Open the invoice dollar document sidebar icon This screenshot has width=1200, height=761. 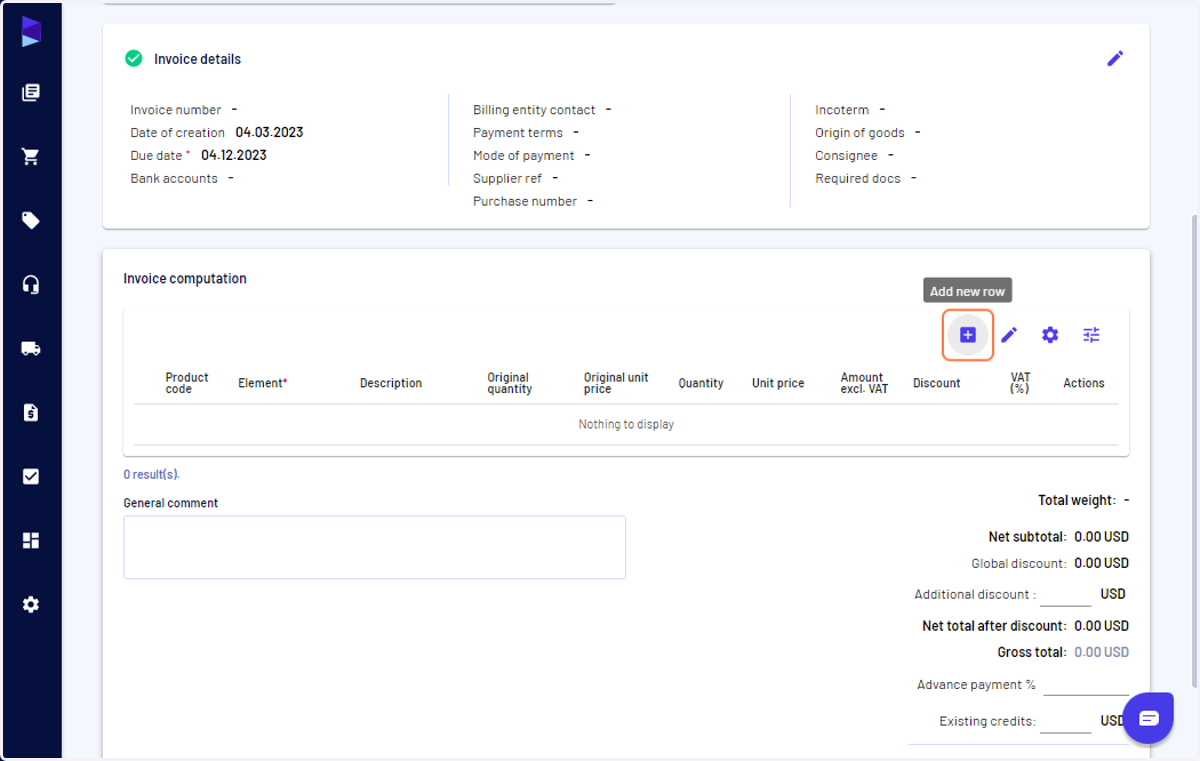point(31,412)
